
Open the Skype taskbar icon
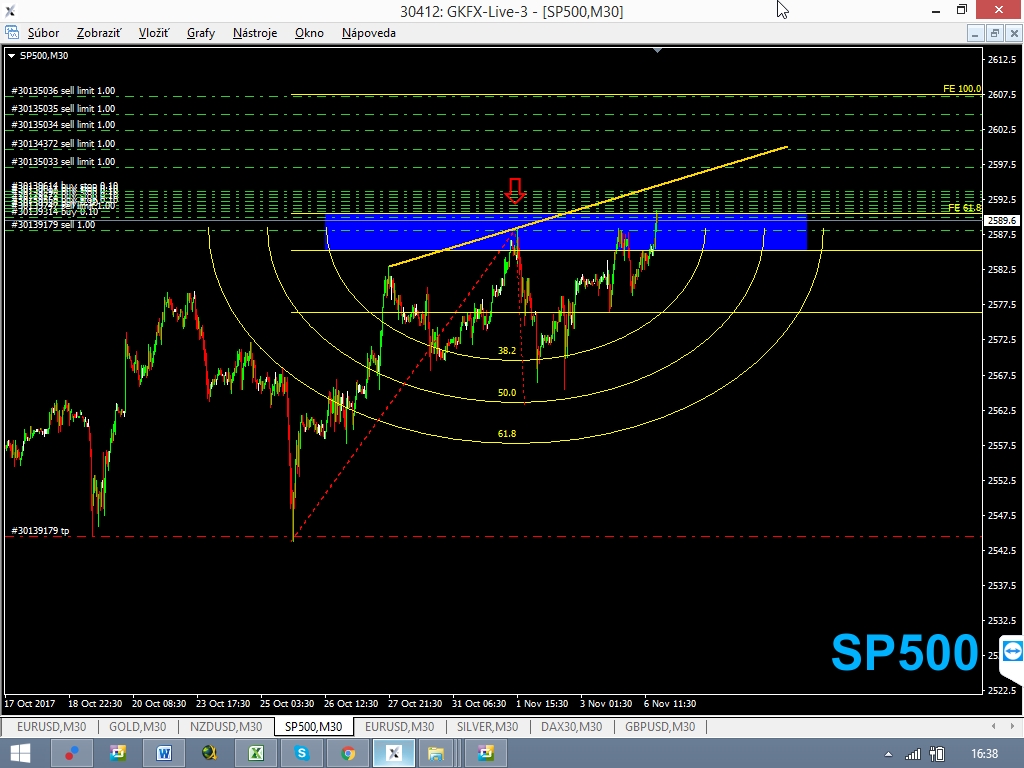[x=301, y=754]
